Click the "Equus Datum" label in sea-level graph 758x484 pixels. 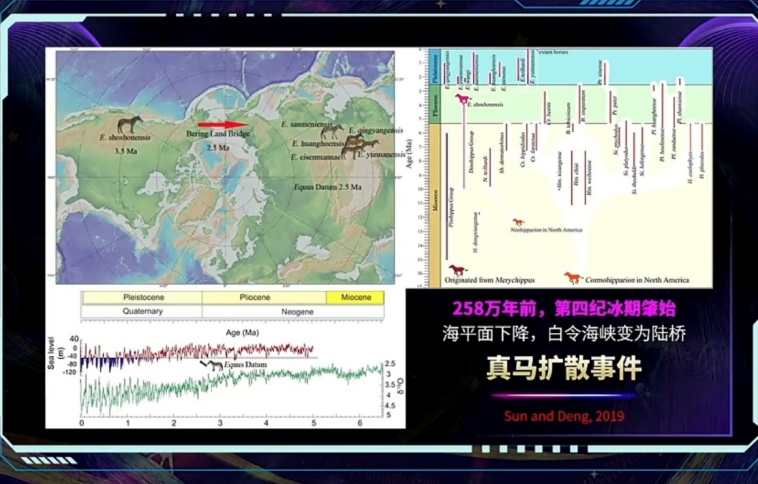(245, 365)
